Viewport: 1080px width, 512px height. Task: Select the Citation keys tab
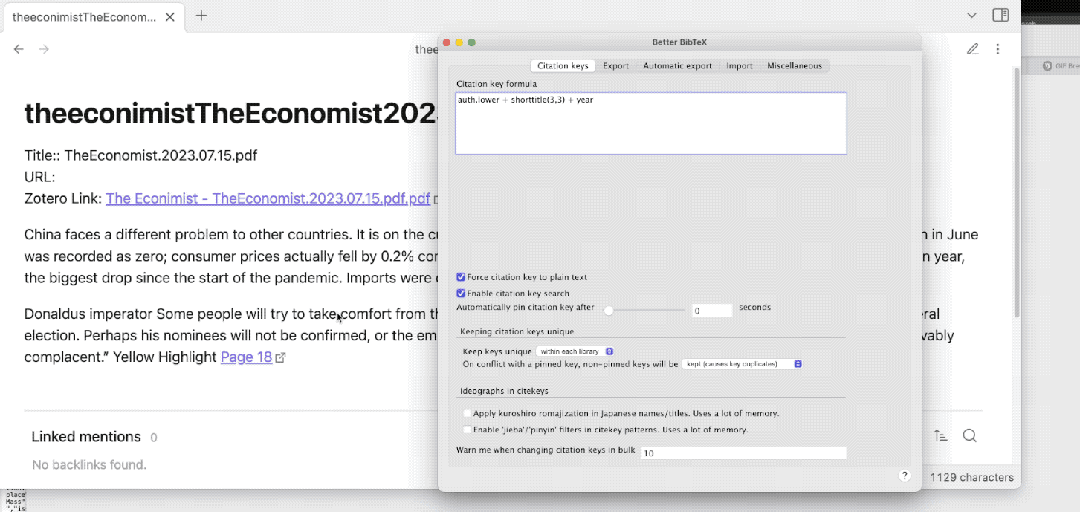tap(563, 65)
